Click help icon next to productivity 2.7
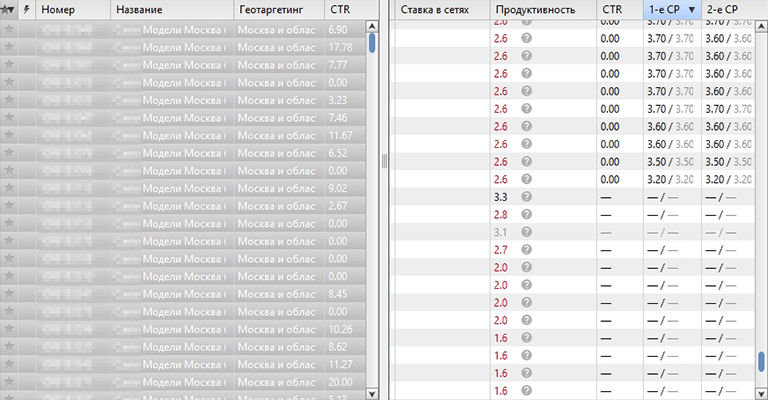The image size is (768, 400). pos(527,250)
